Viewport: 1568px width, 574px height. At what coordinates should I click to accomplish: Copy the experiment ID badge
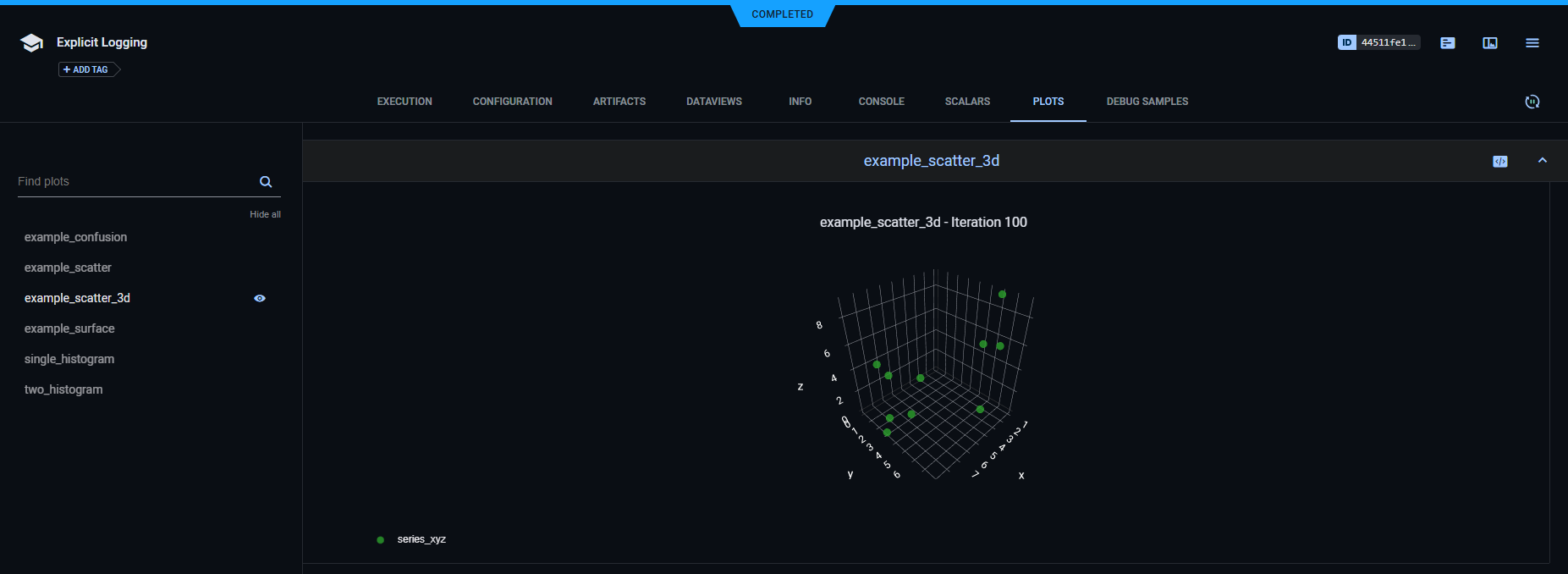1378,42
